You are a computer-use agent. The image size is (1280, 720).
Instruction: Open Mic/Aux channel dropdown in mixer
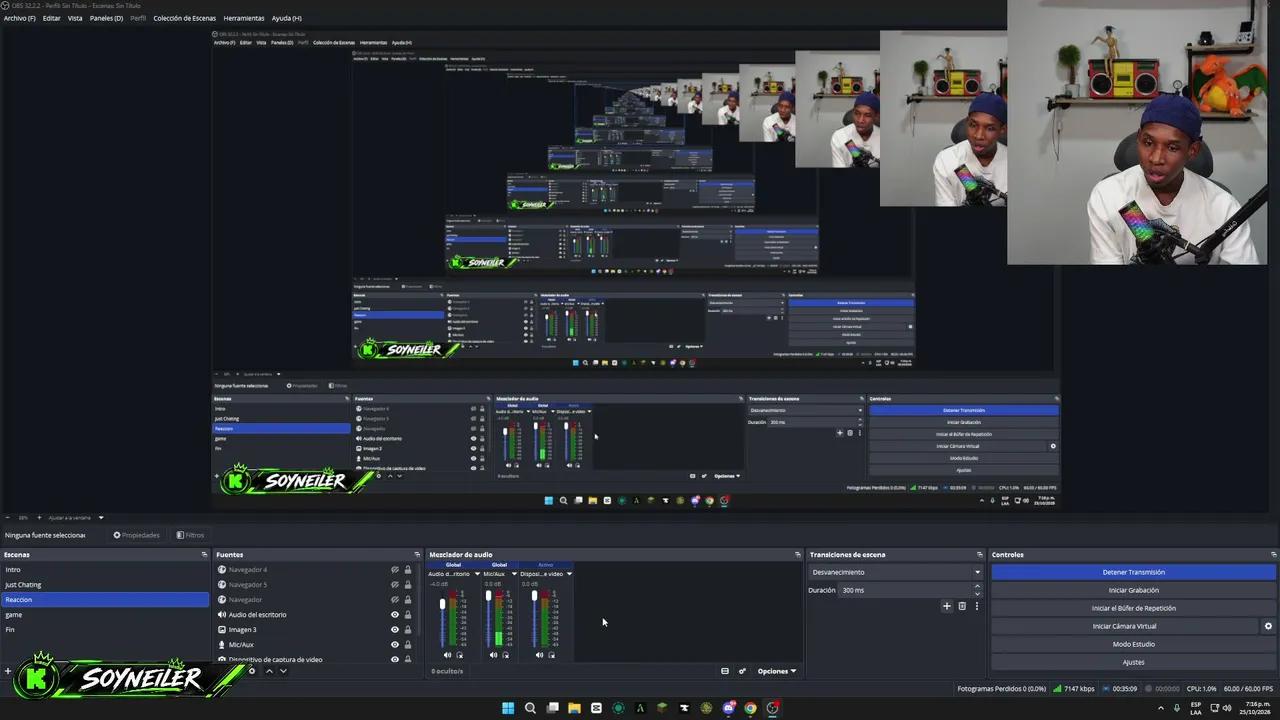[515, 574]
